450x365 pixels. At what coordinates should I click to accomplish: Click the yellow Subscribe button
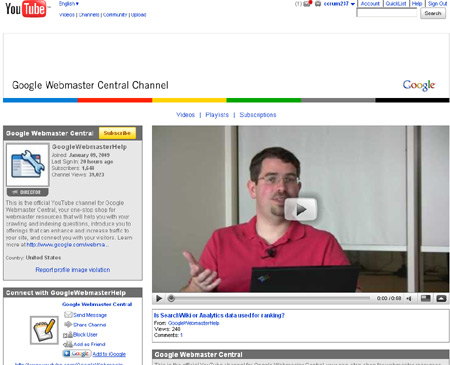pyautogui.click(x=117, y=133)
